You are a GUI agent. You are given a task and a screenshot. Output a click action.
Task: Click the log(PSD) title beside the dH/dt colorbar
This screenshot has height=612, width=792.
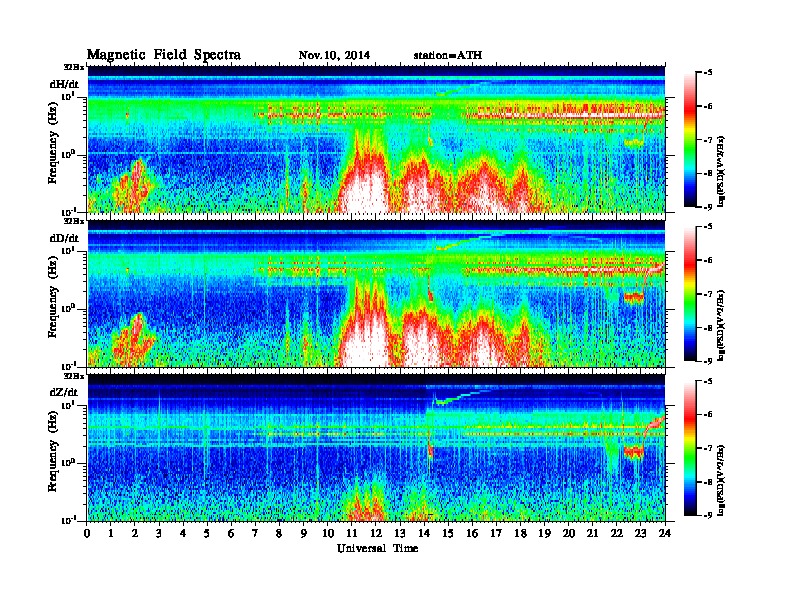click(x=721, y=171)
